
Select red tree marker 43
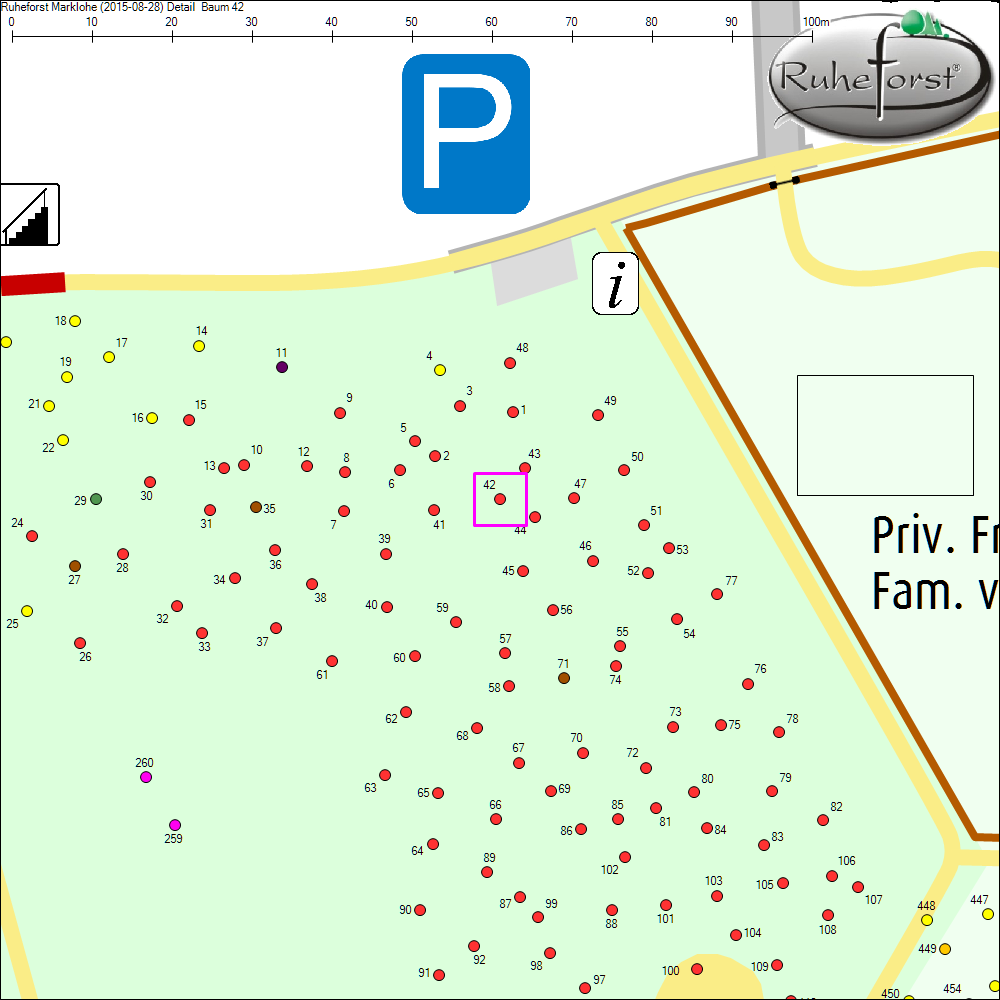525,468
